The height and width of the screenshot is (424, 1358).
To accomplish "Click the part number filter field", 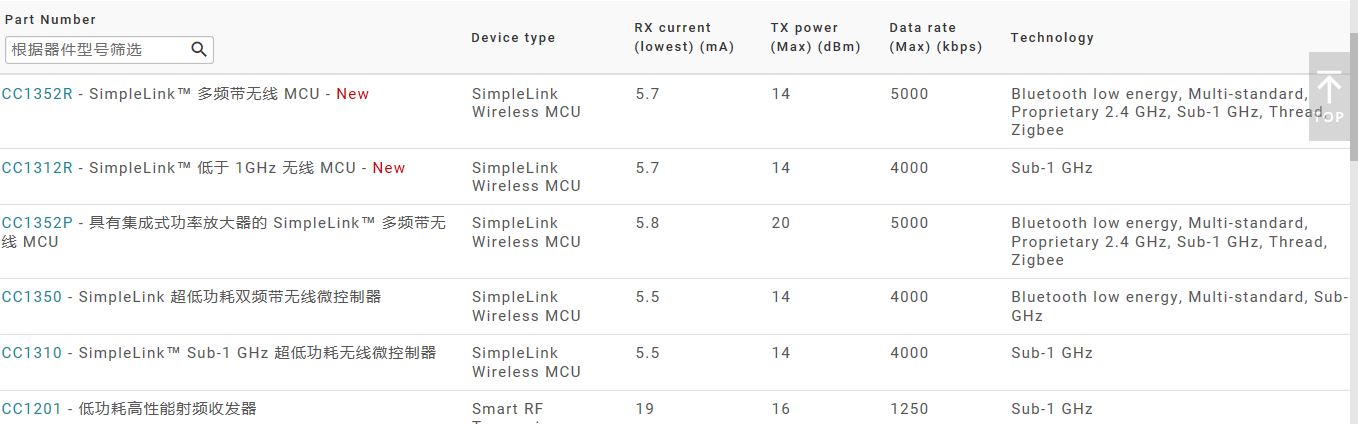I will coord(96,49).
